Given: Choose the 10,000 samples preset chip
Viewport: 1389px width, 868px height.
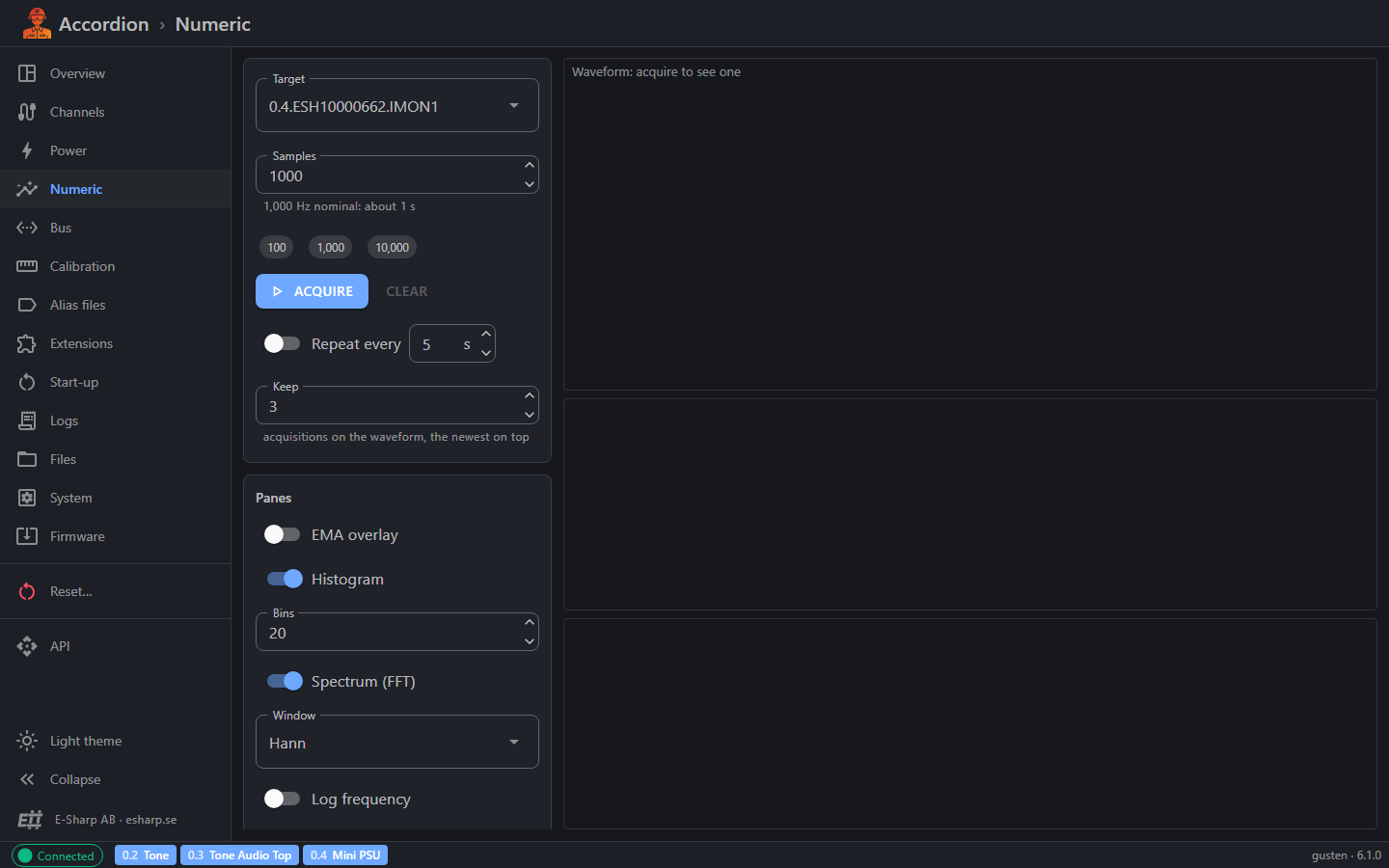Looking at the screenshot, I should (x=392, y=248).
